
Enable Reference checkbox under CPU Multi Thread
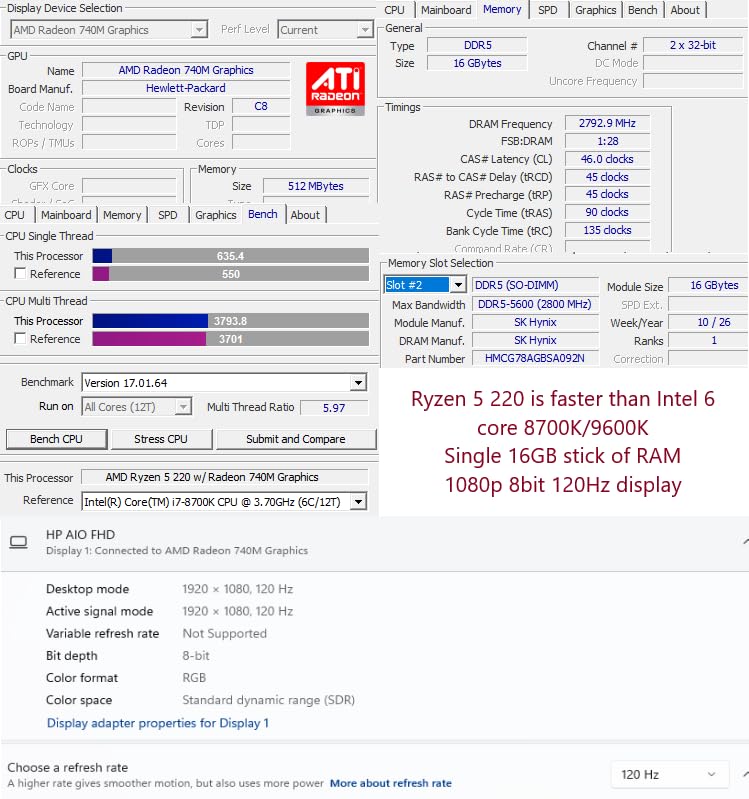coord(20,338)
